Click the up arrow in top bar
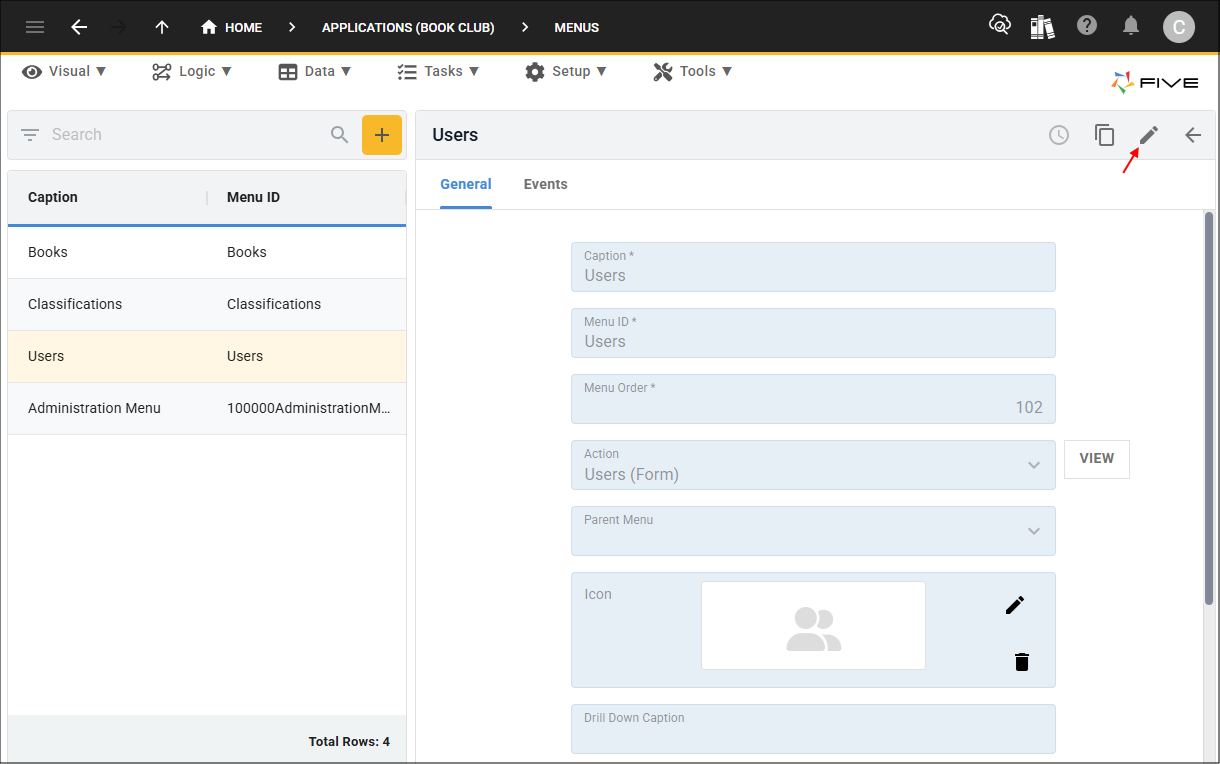The width and height of the screenshot is (1220, 764). pyautogui.click(x=162, y=27)
